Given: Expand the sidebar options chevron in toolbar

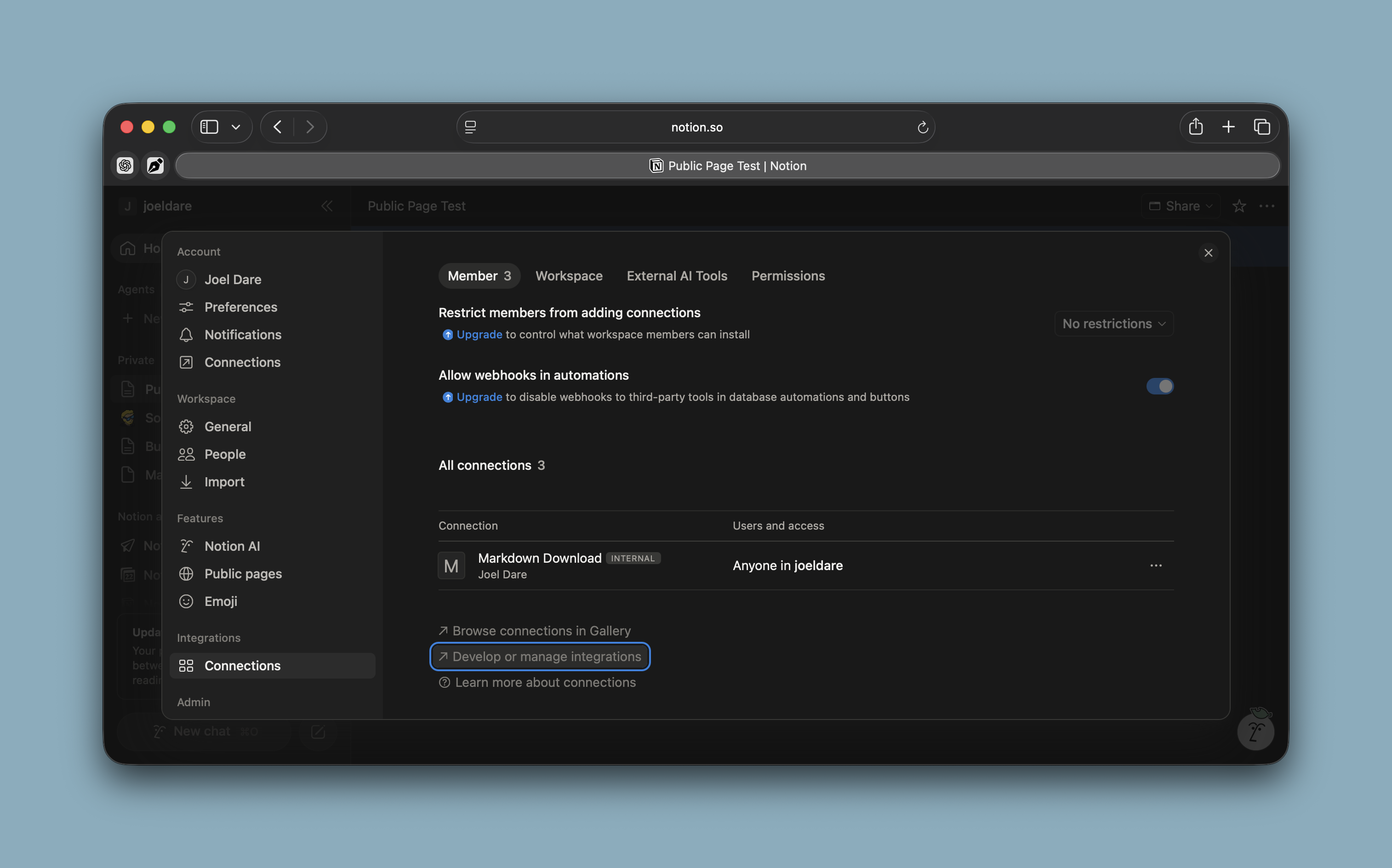Looking at the screenshot, I should point(235,127).
